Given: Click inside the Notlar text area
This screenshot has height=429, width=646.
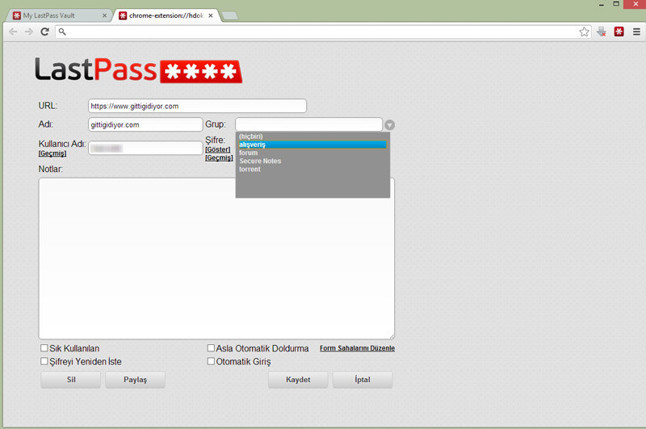Looking at the screenshot, I should coord(216,258).
